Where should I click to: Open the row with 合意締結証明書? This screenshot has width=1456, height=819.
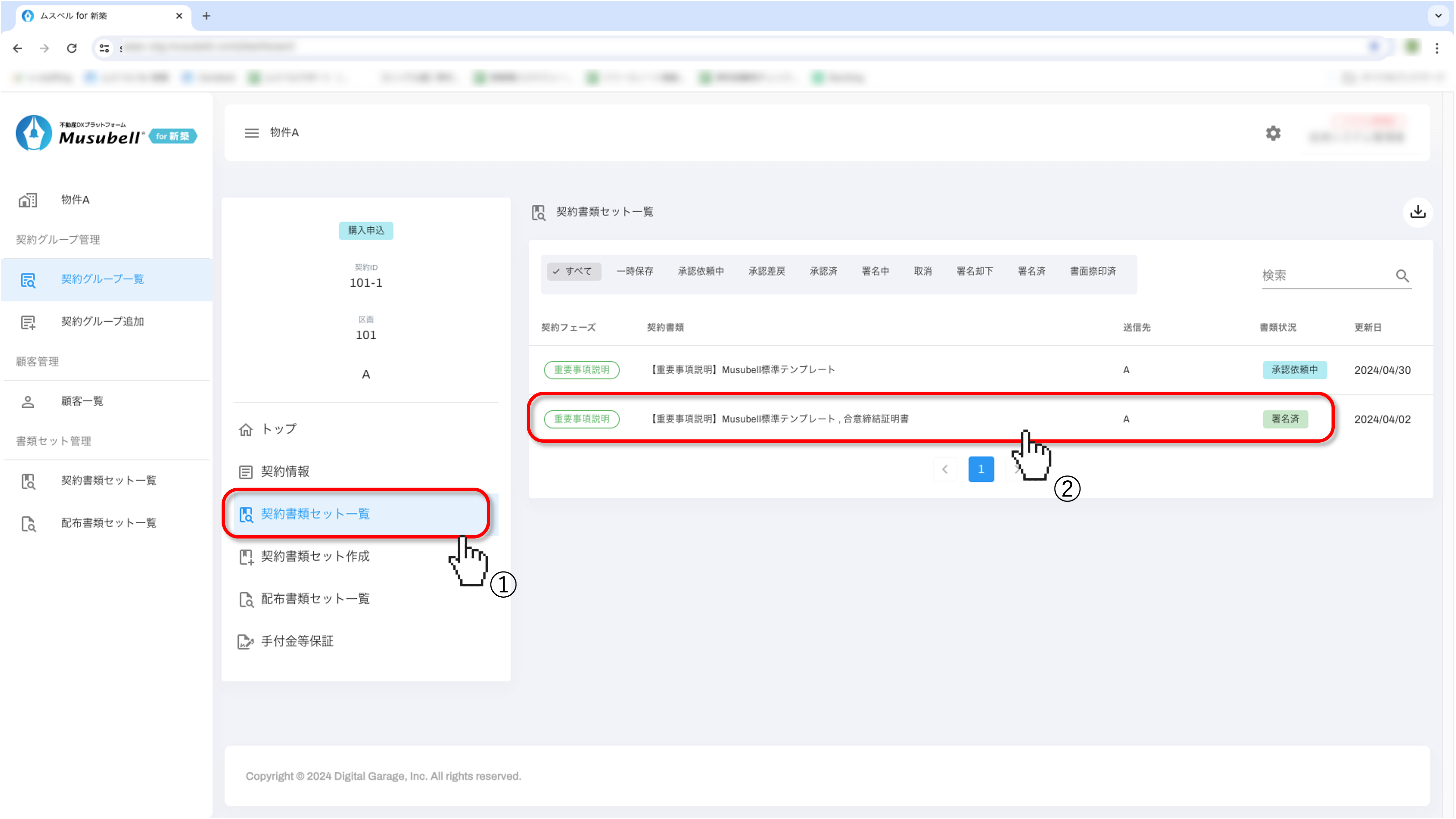pos(780,419)
